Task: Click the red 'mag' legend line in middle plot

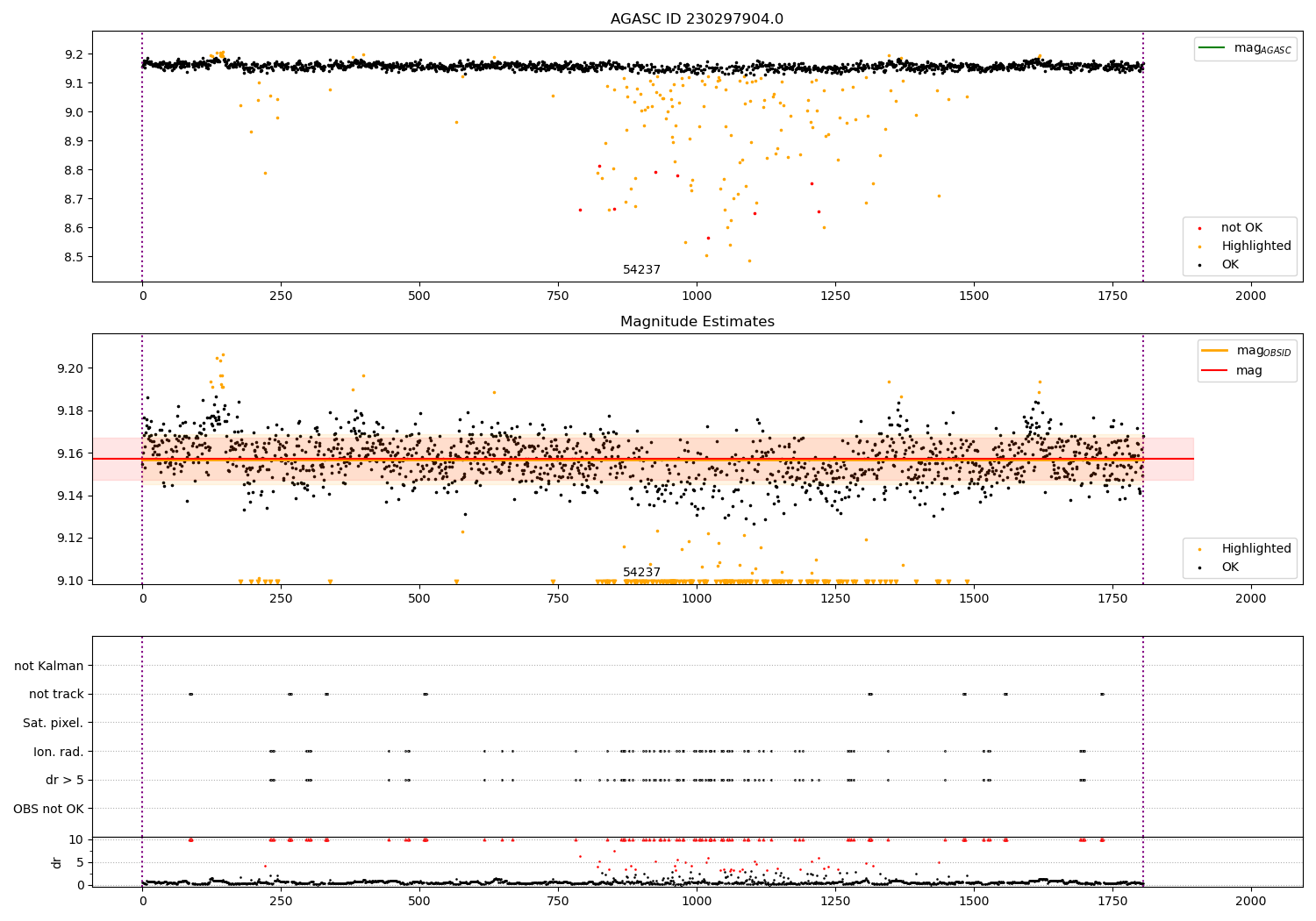Action: [x=1215, y=371]
